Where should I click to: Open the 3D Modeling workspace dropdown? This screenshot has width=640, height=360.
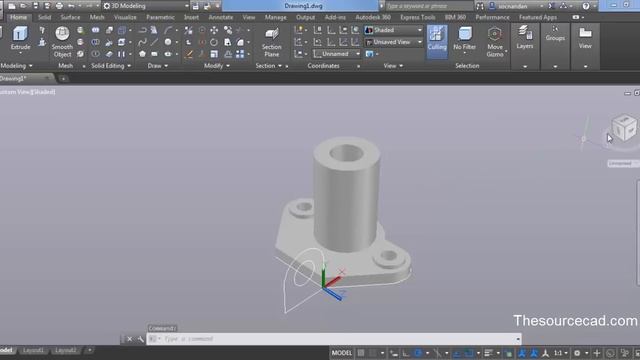146,6
